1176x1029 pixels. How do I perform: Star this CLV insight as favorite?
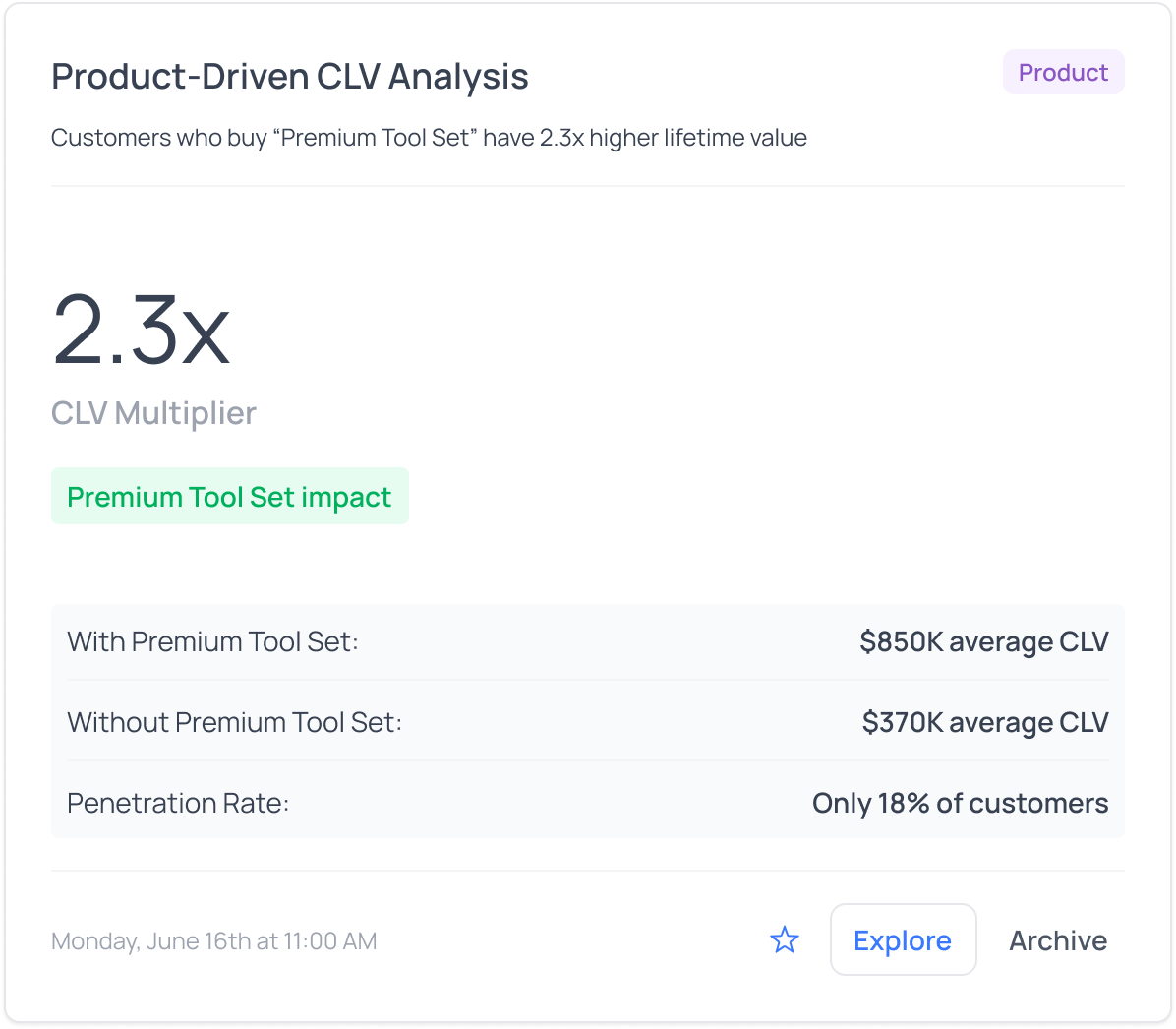[x=785, y=940]
